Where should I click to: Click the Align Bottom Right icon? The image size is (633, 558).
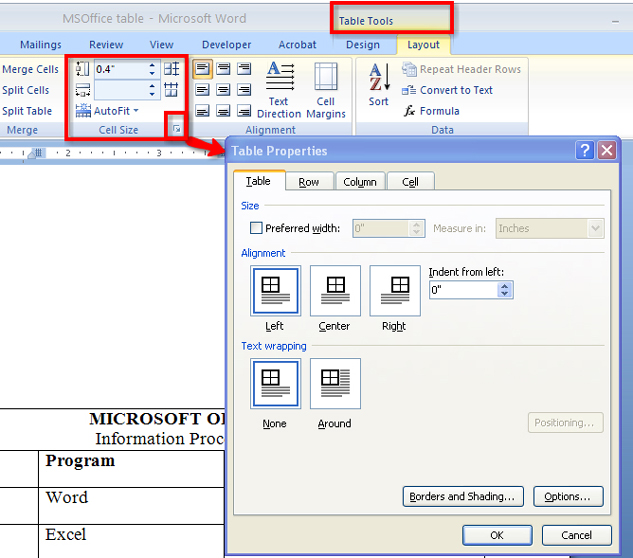pos(244,110)
